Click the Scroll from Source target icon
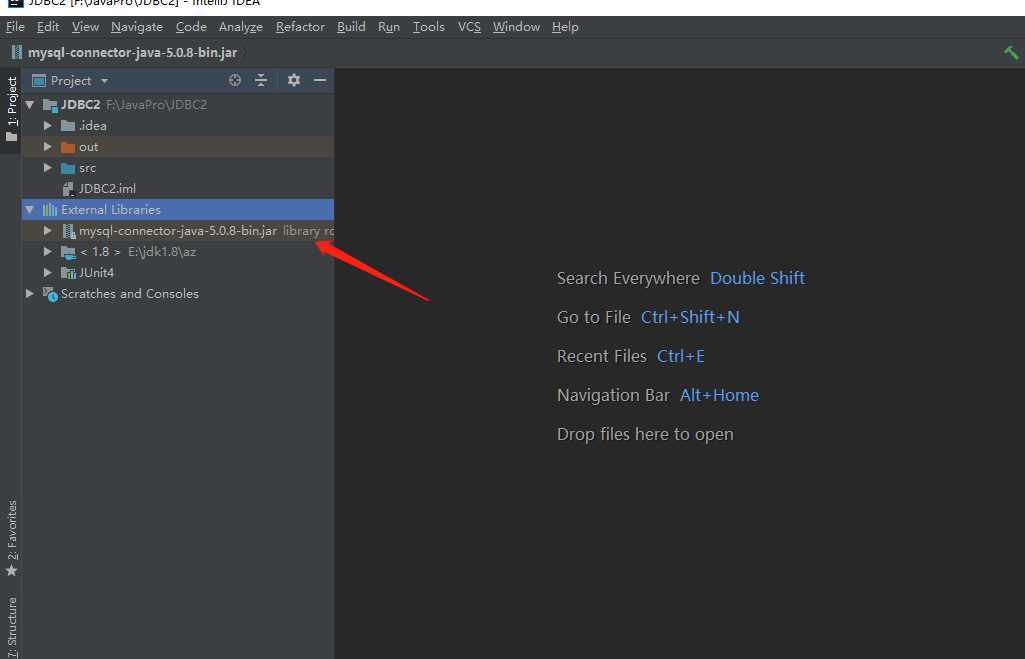The width and height of the screenshot is (1025, 659). coord(235,80)
